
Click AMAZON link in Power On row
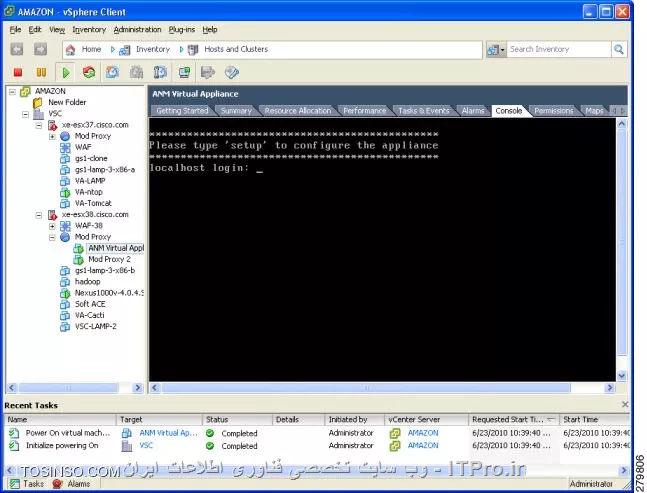tap(423, 433)
